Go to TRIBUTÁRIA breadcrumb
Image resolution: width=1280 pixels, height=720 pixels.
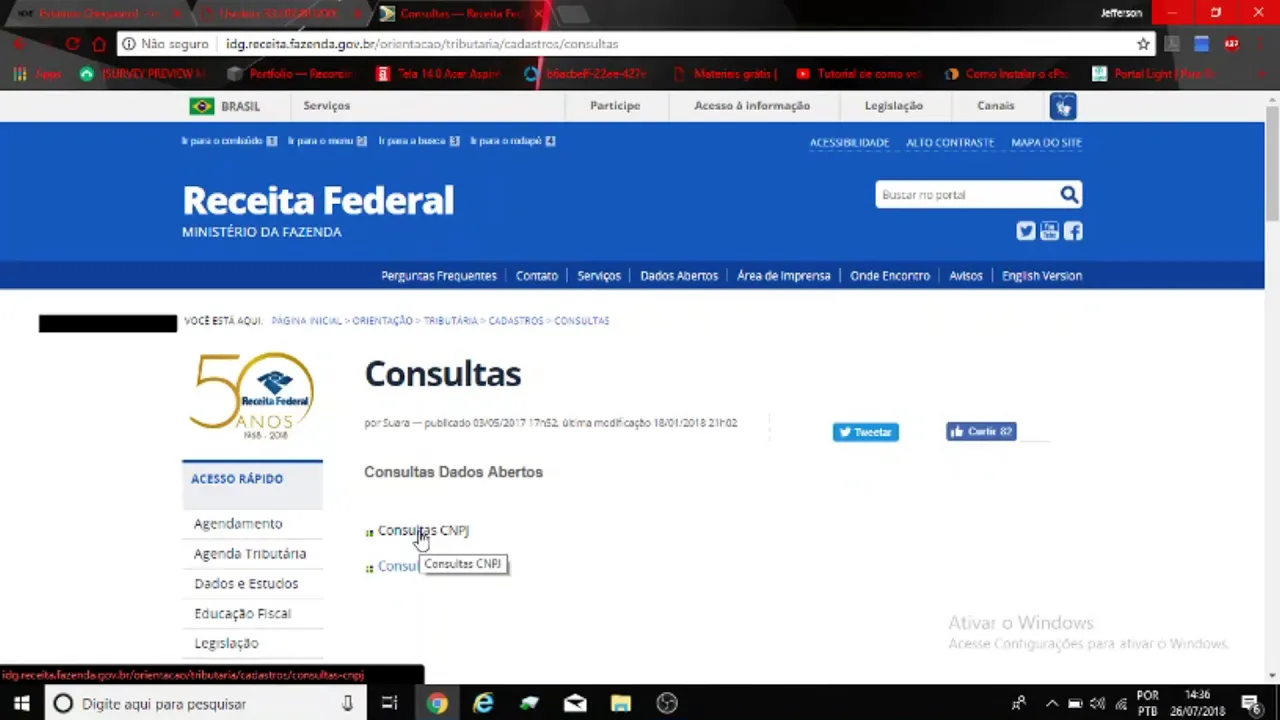[x=450, y=321]
